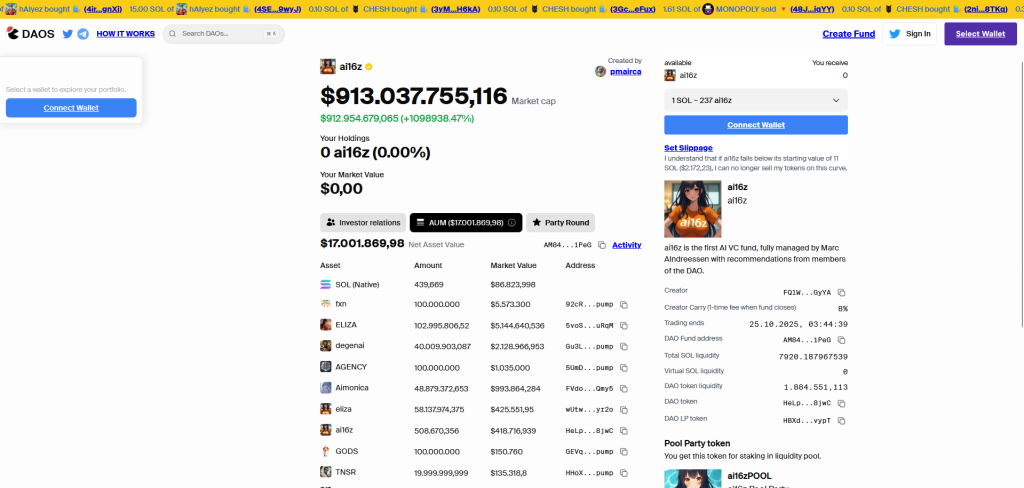This screenshot has height=488, width=1024.
Task: Open the (48J...iqYY) ticker transaction link
Action: pos(814,9)
